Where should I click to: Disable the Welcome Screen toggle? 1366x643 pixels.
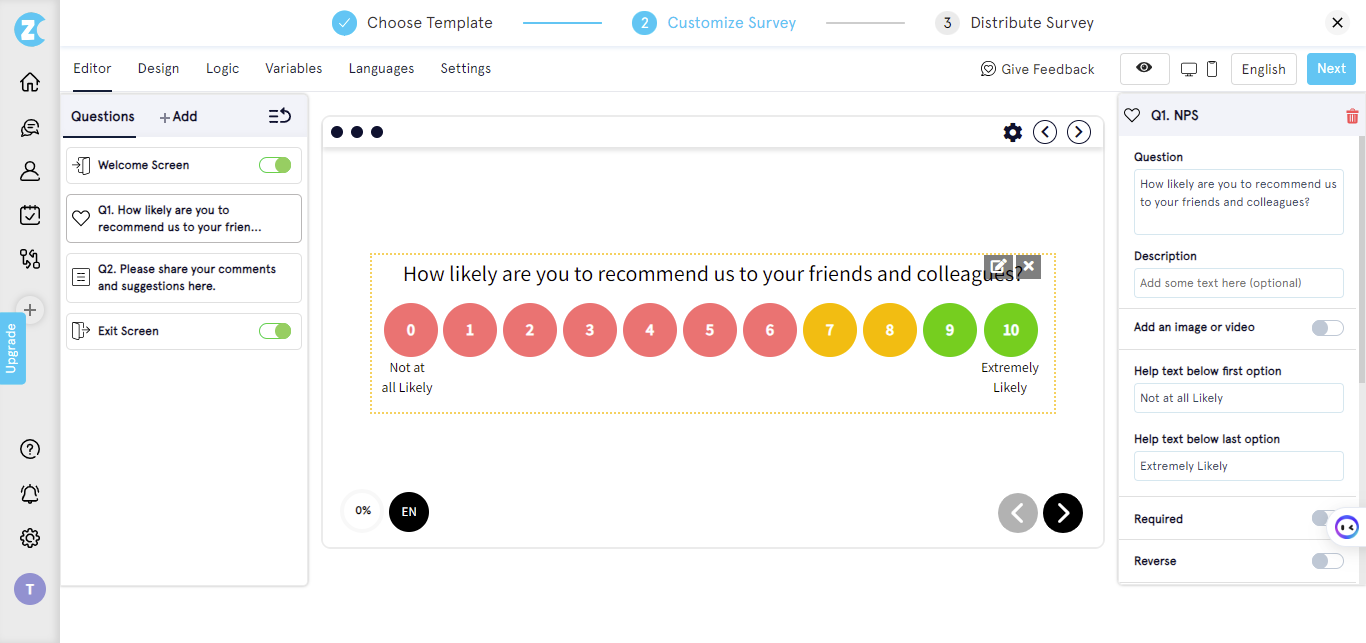click(x=275, y=165)
